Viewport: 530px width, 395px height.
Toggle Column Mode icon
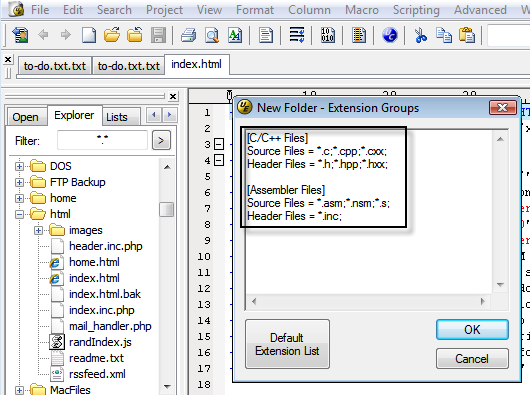[359, 35]
